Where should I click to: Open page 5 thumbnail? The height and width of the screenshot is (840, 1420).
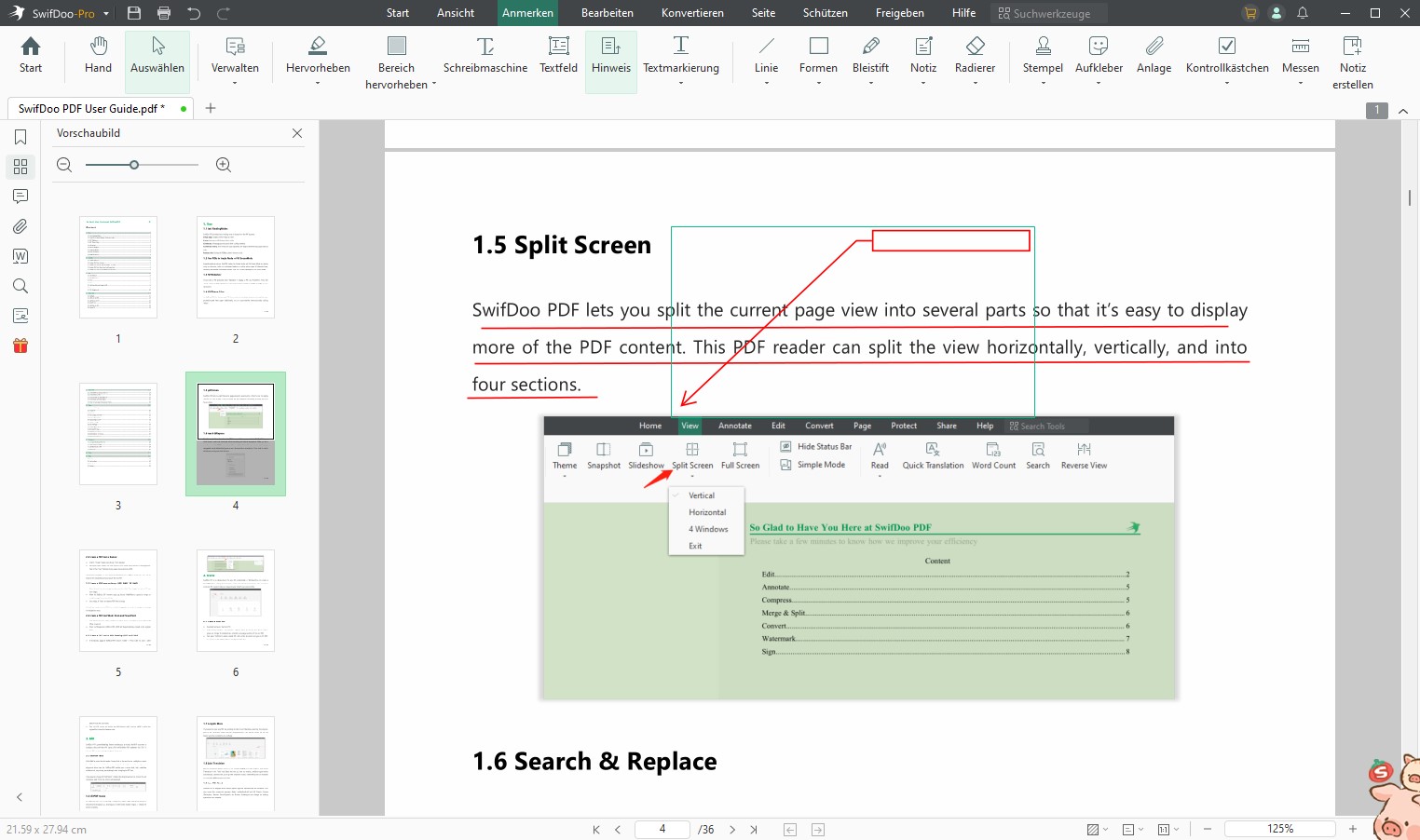pyautogui.click(x=118, y=600)
